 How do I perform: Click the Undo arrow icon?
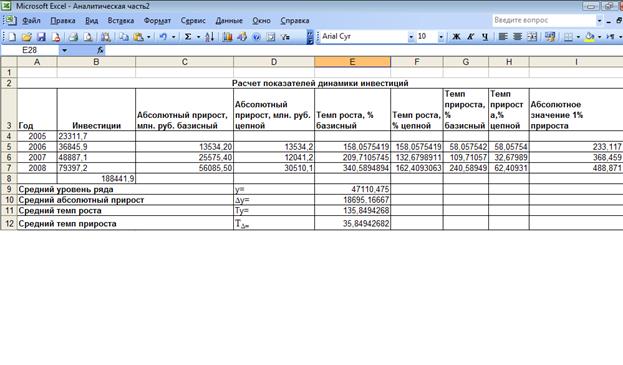coord(163,37)
